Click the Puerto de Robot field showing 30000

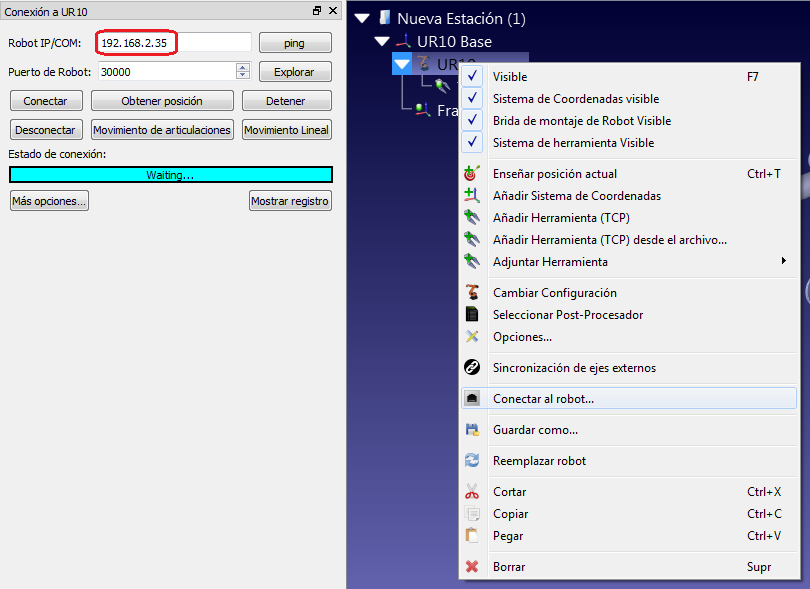(167, 71)
